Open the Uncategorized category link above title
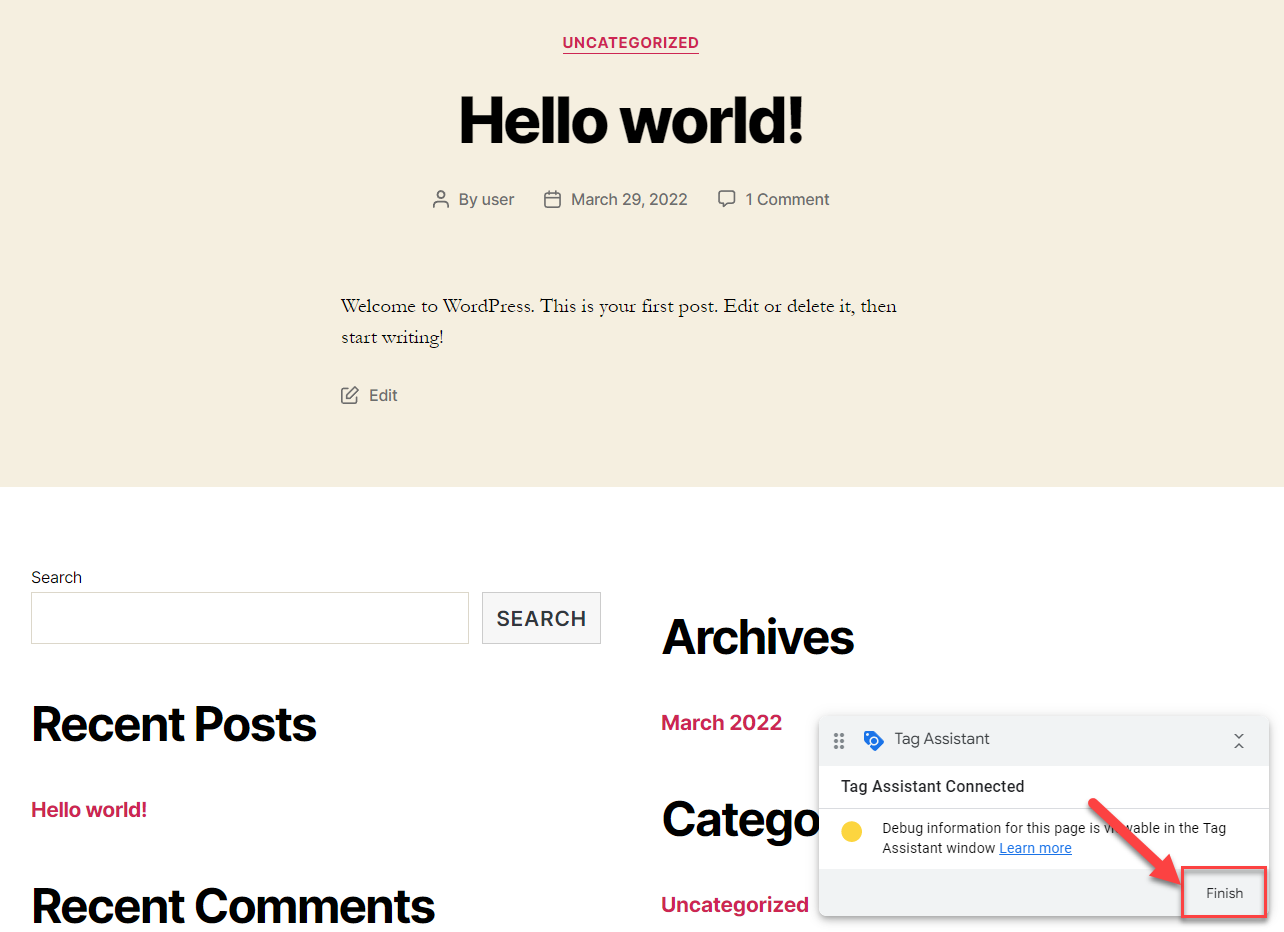The width and height of the screenshot is (1284, 932). (630, 43)
